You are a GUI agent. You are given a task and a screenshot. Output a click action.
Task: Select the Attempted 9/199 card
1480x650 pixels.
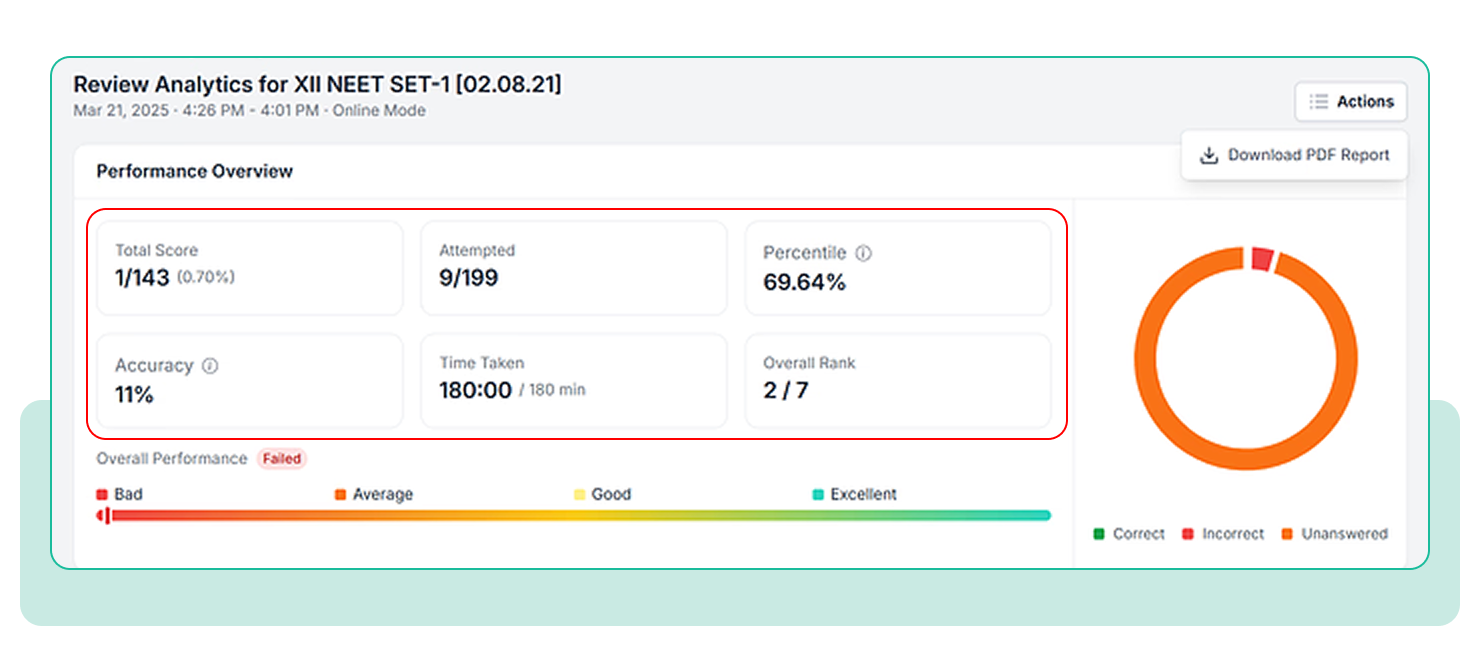coord(574,268)
